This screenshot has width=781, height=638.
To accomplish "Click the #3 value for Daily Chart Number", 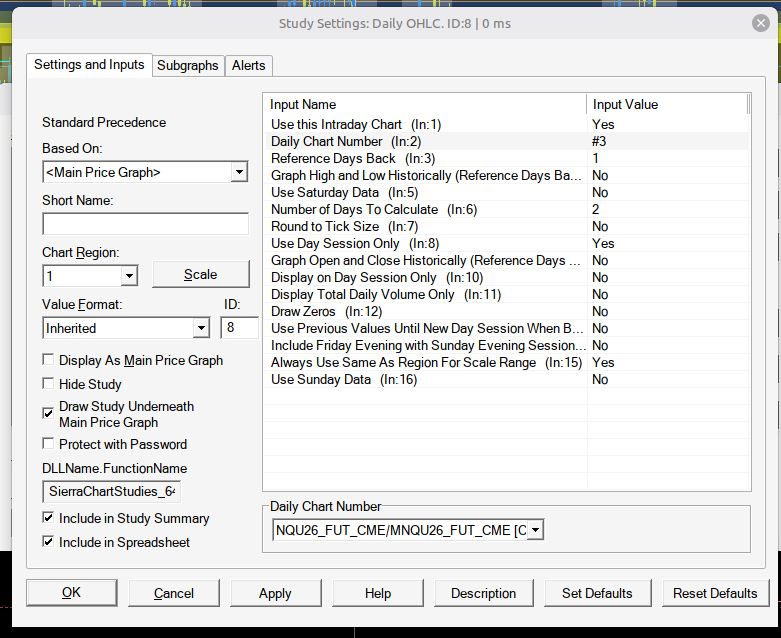I will click(599, 141).
